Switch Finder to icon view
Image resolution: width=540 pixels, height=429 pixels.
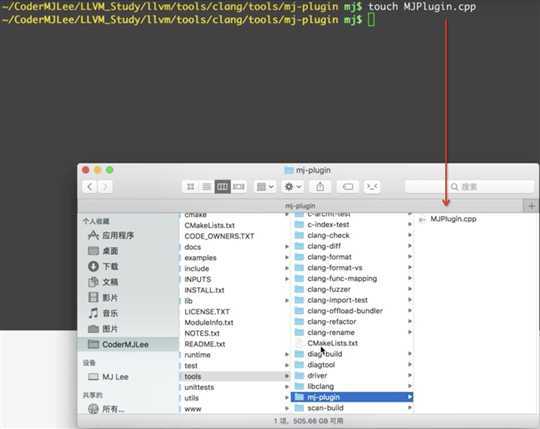click(190, 187)
